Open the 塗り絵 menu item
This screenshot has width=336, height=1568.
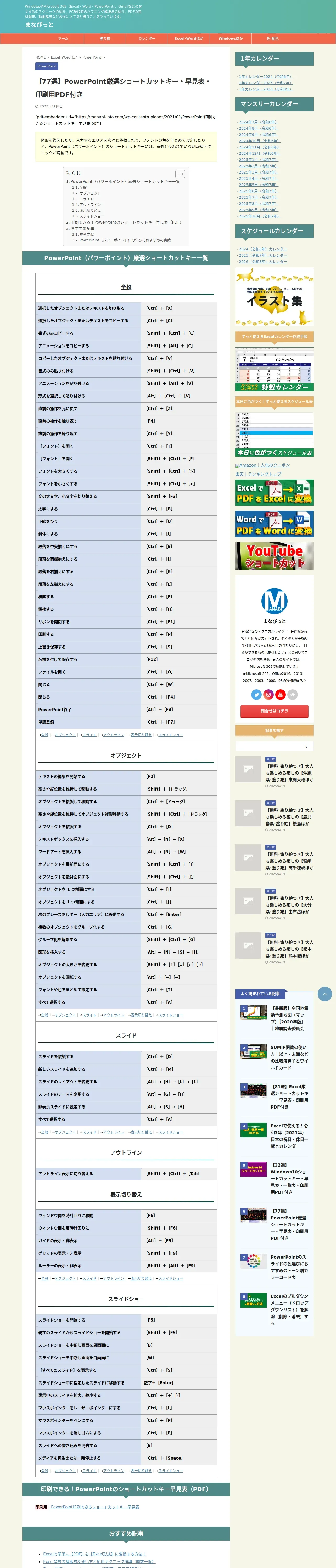click(x=105, y=38)
